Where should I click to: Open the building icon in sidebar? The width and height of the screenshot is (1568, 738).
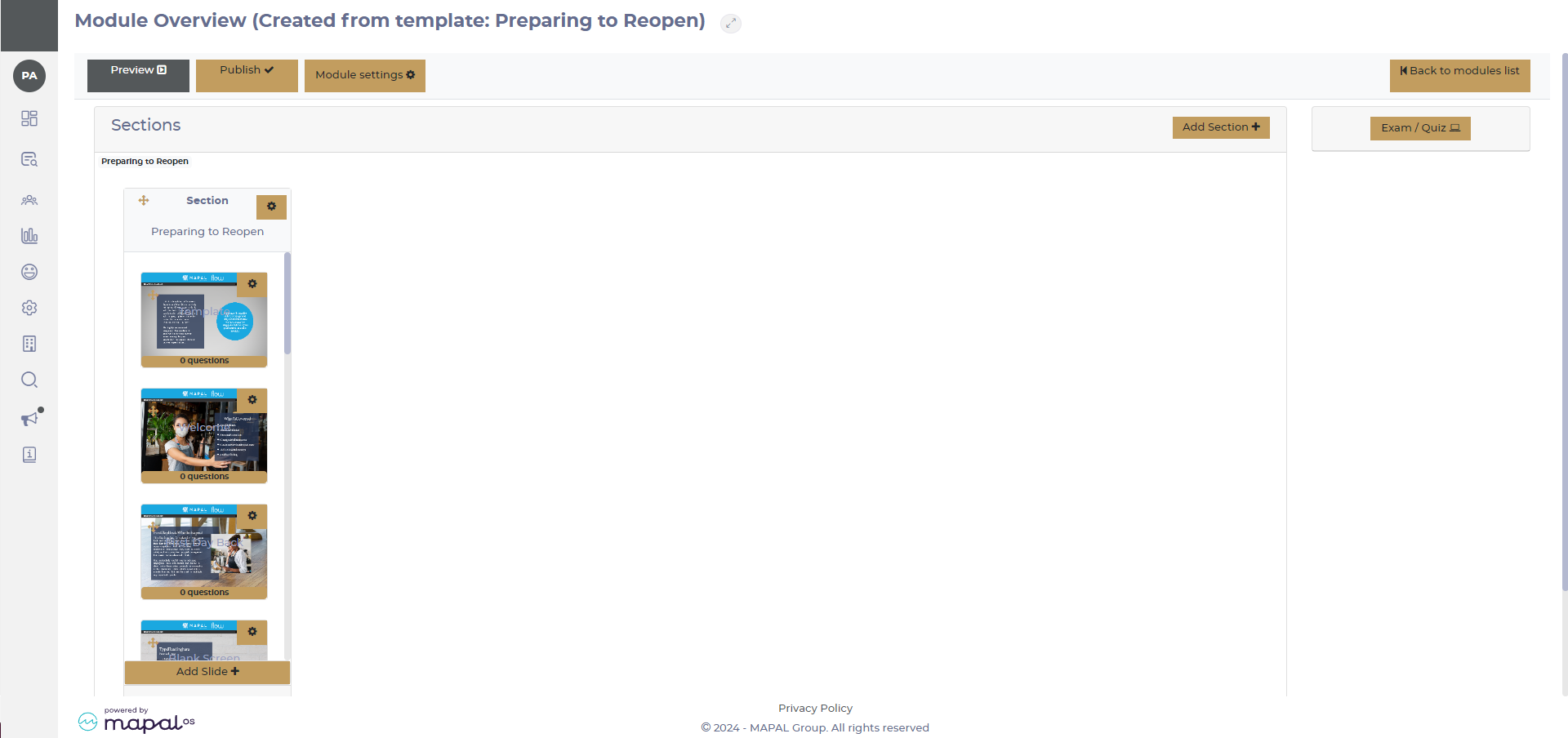(29, 344)
